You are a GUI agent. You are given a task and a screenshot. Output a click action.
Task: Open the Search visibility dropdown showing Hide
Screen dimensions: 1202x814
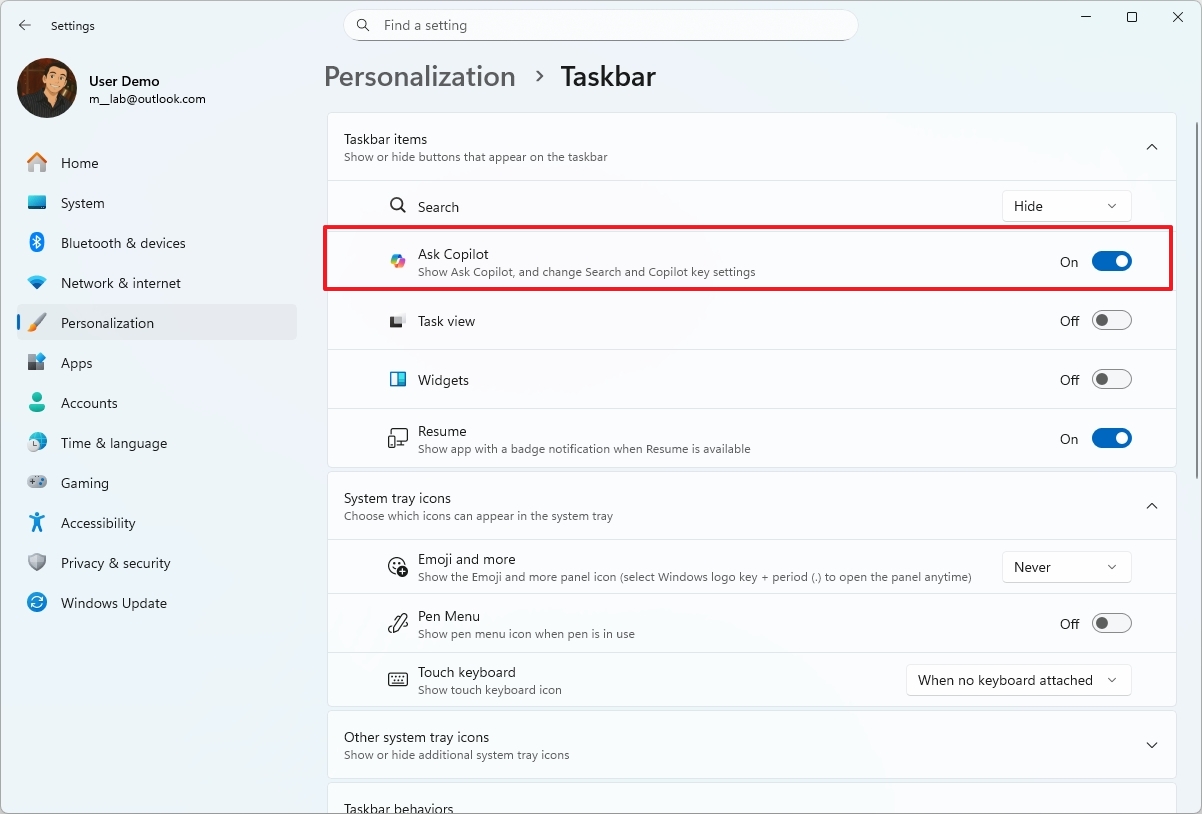coord(1066,206)
